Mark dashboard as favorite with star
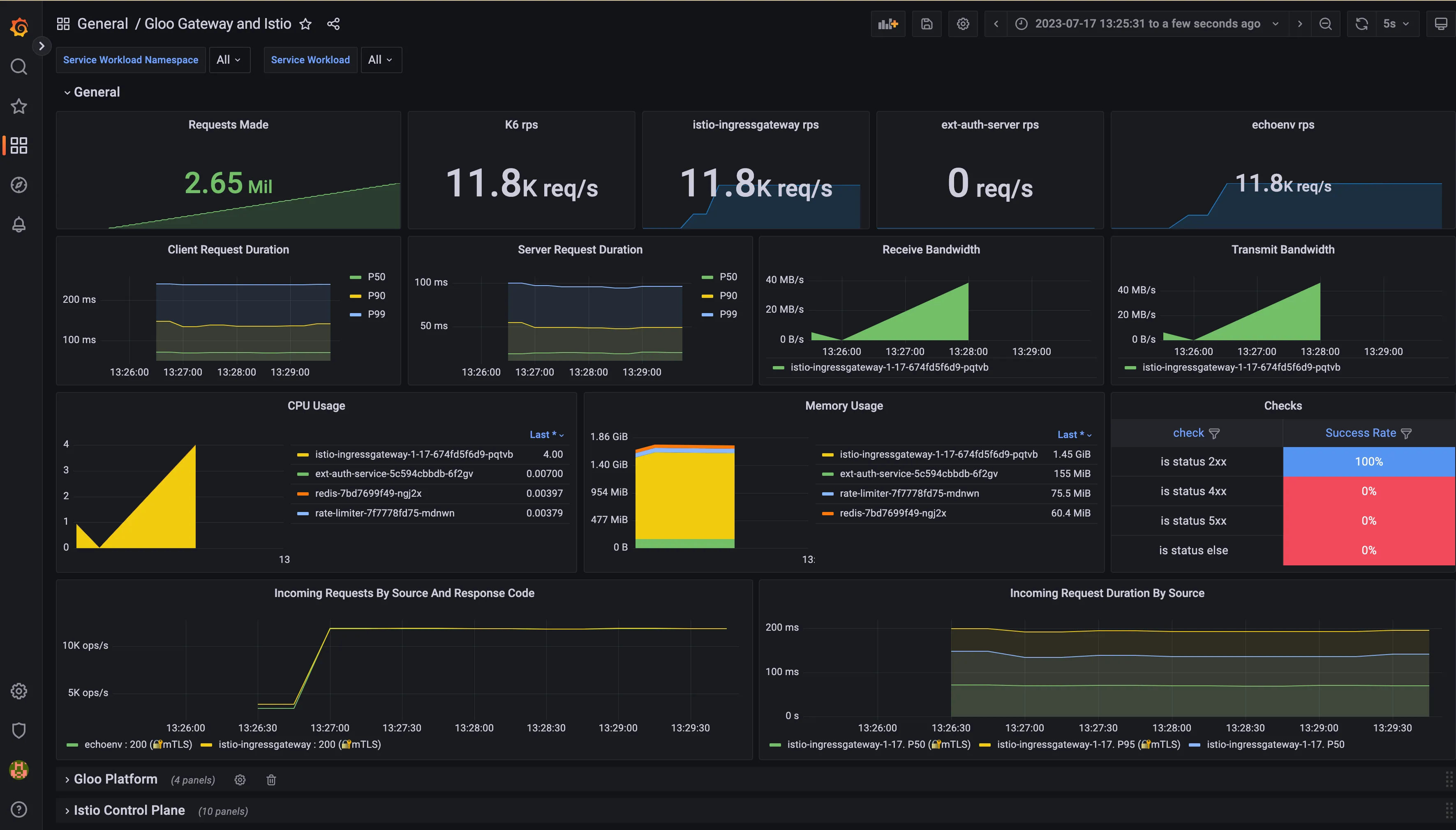Screen dimensions: 1456x830 click(x=306, y=24)
